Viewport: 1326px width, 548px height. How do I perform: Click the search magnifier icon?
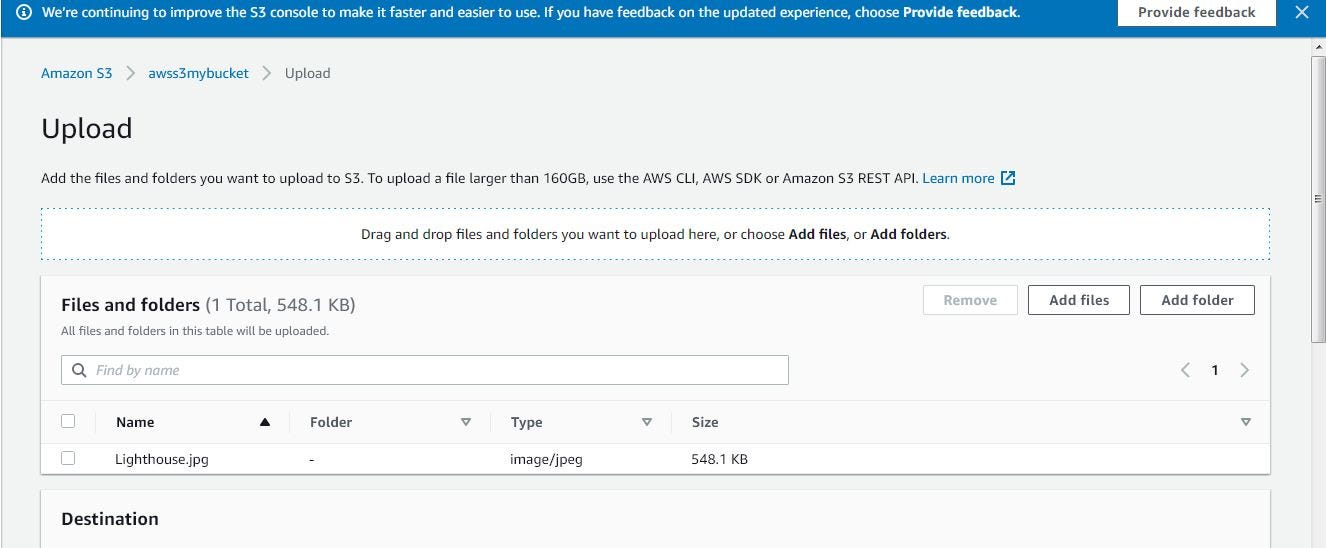pyautogui.click(x=79, y=370)
